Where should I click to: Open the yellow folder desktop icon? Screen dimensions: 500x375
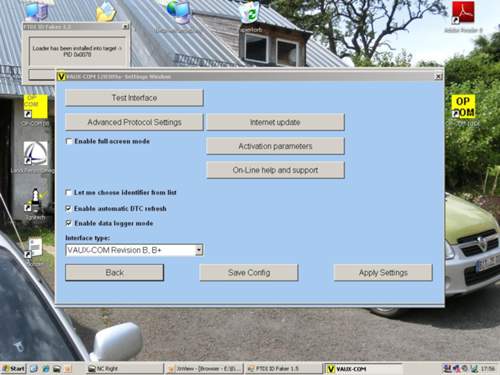[x=106, y=11]
